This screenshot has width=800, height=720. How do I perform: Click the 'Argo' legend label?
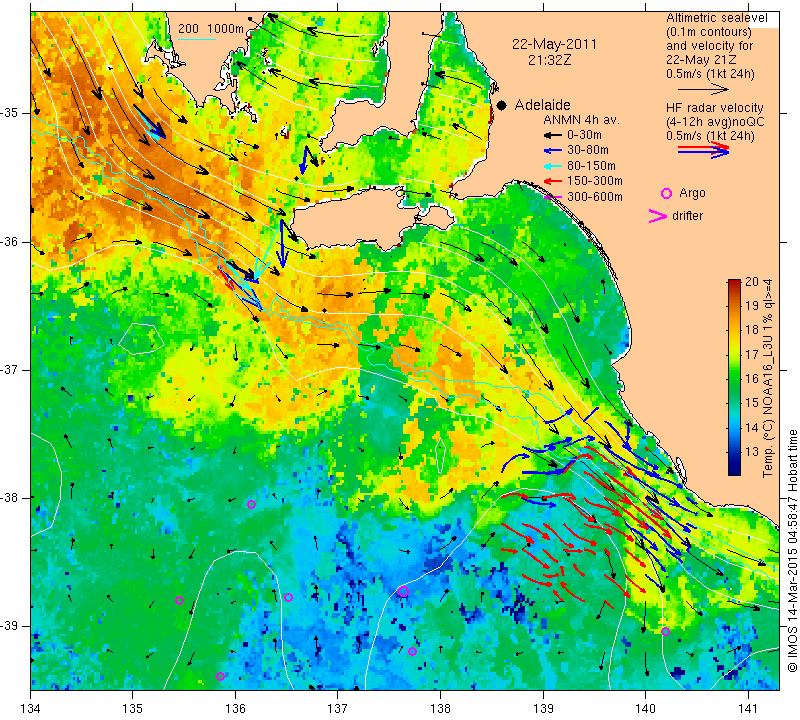click(x=692, y=193)
